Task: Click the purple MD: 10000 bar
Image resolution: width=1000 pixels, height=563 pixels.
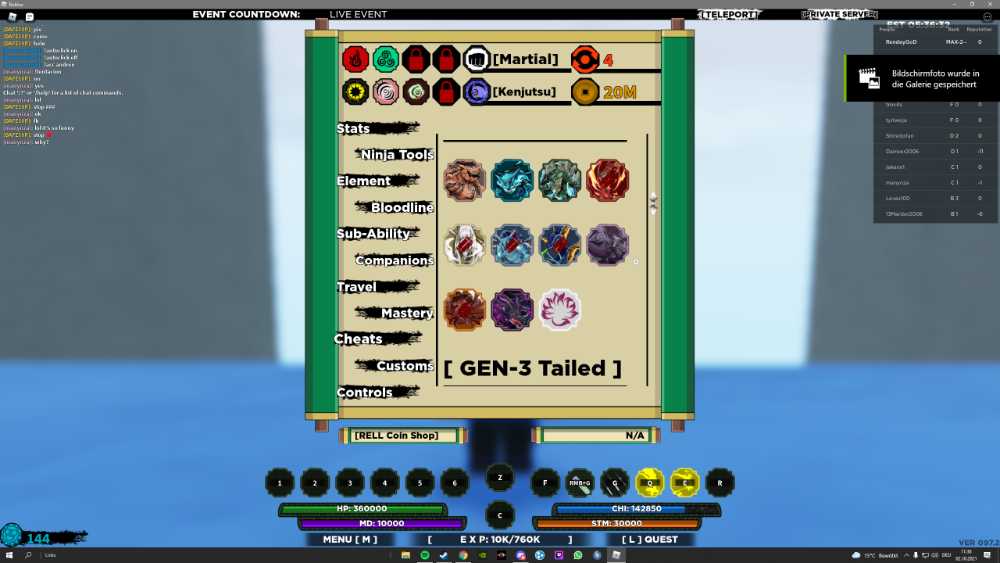Action: tap(381, 523)
